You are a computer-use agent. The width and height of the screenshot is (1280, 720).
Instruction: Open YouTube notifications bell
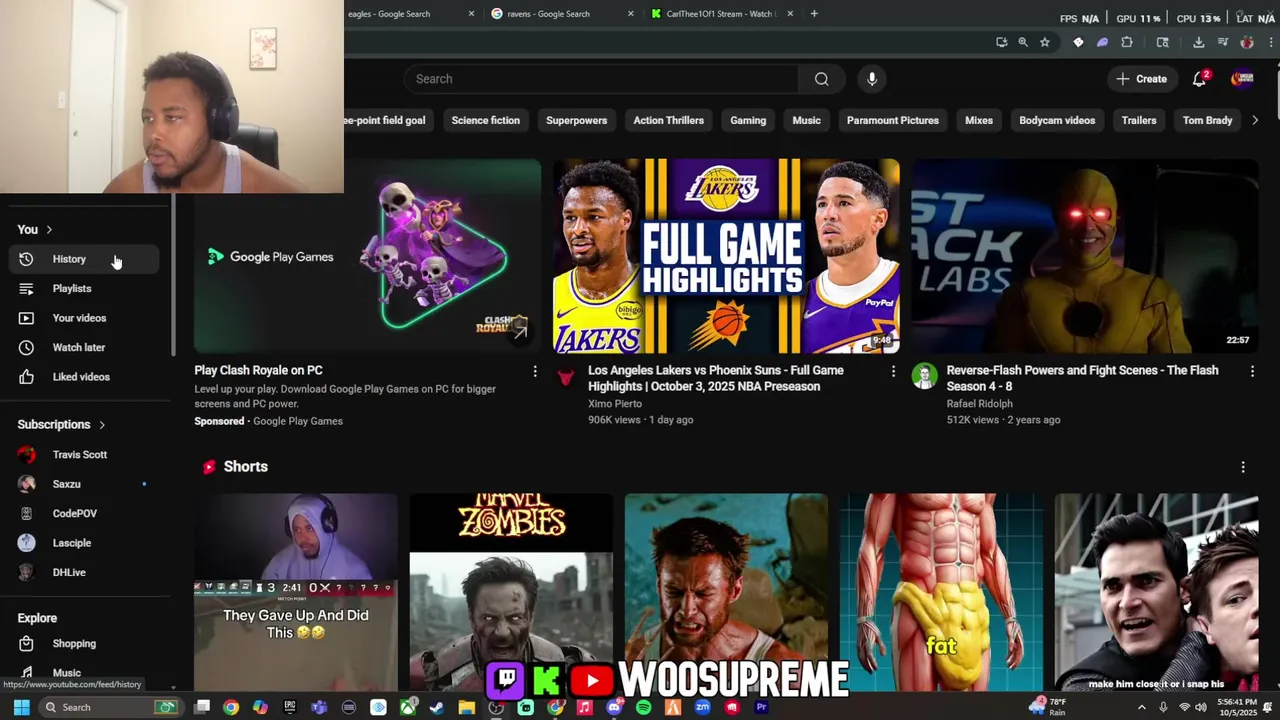[1199, 79]
